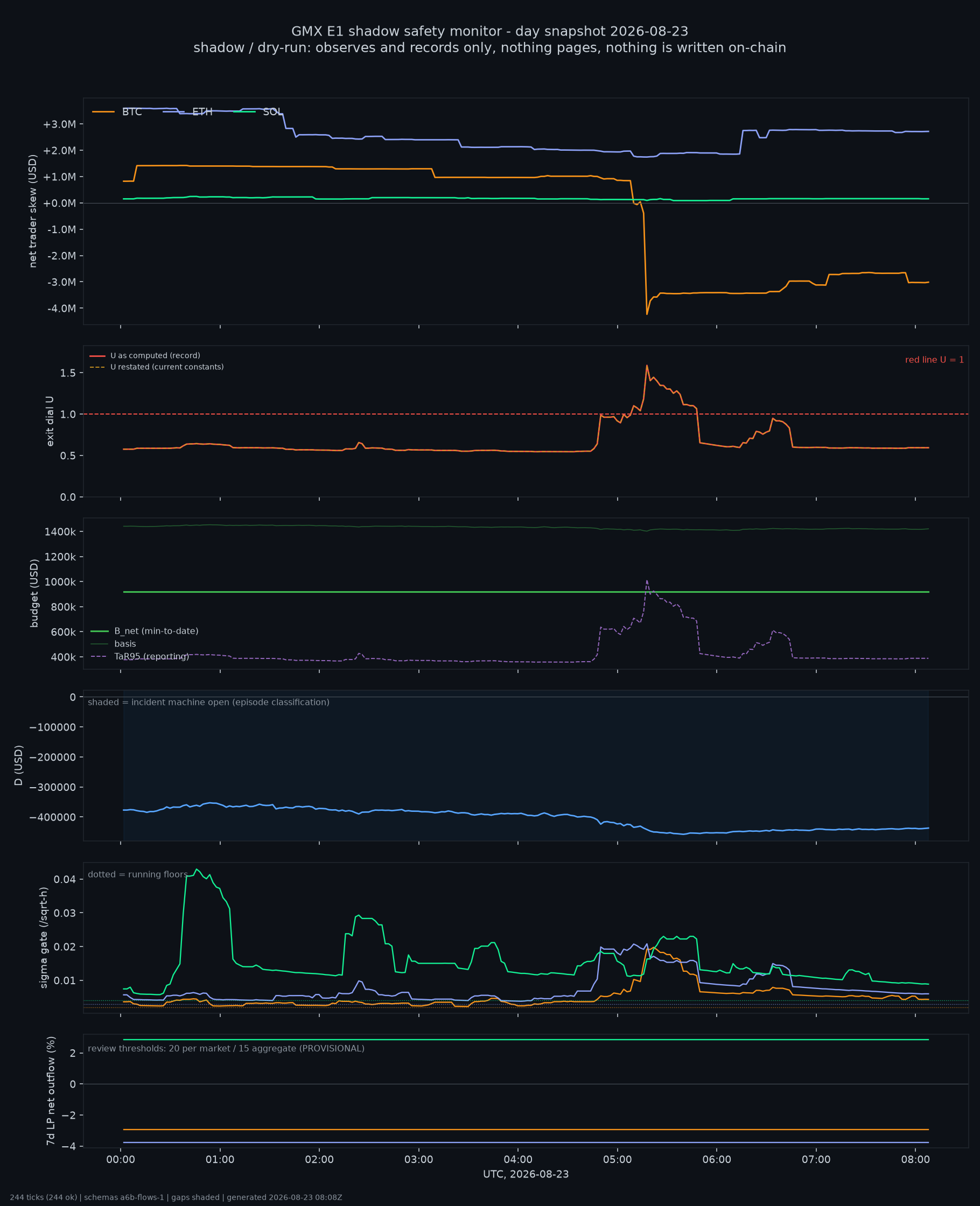Click the 01:00 time tick label

pyautogui.click(x=220, y=1160)
